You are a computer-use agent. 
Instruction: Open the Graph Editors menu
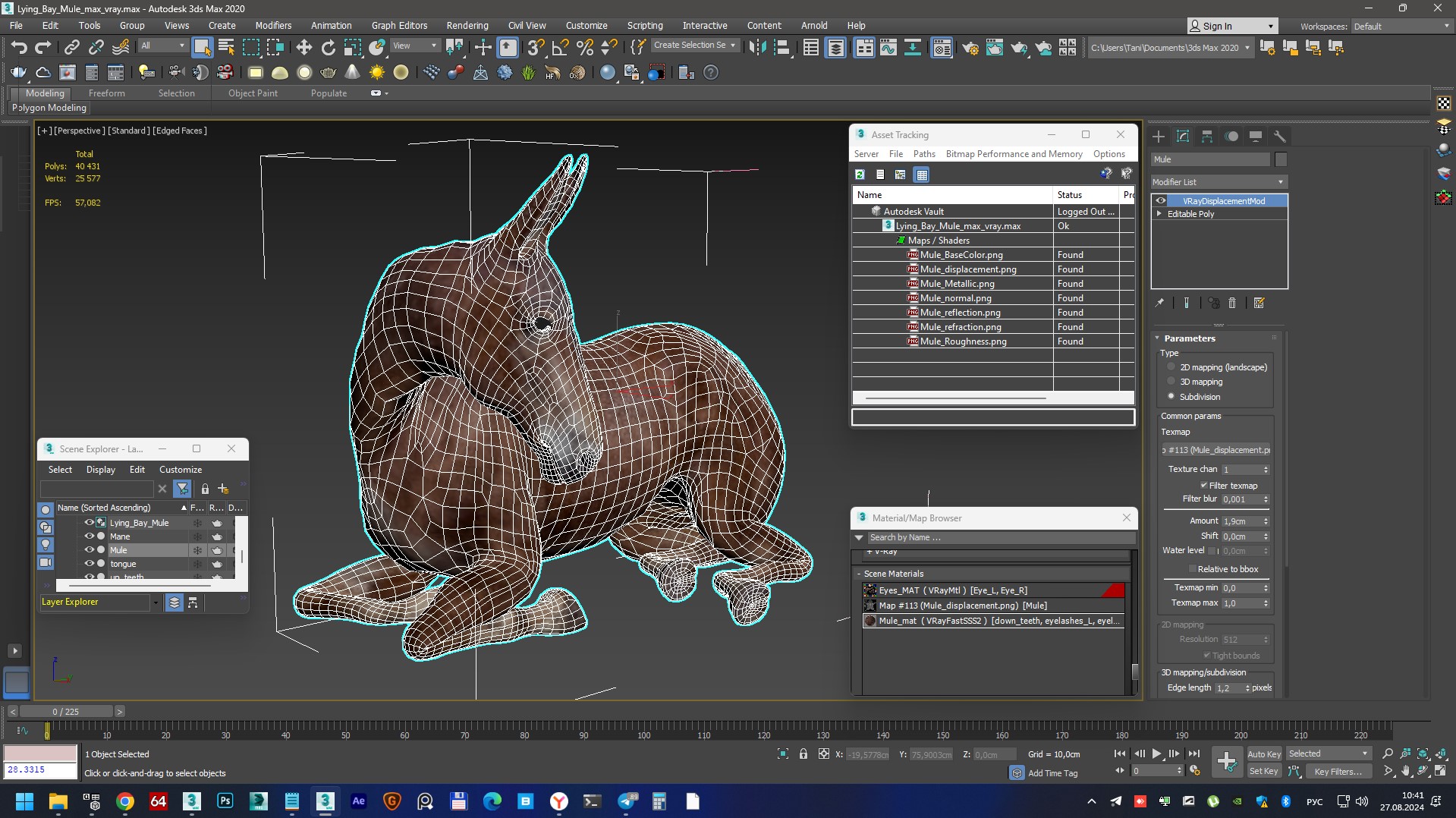coord(399,25)
